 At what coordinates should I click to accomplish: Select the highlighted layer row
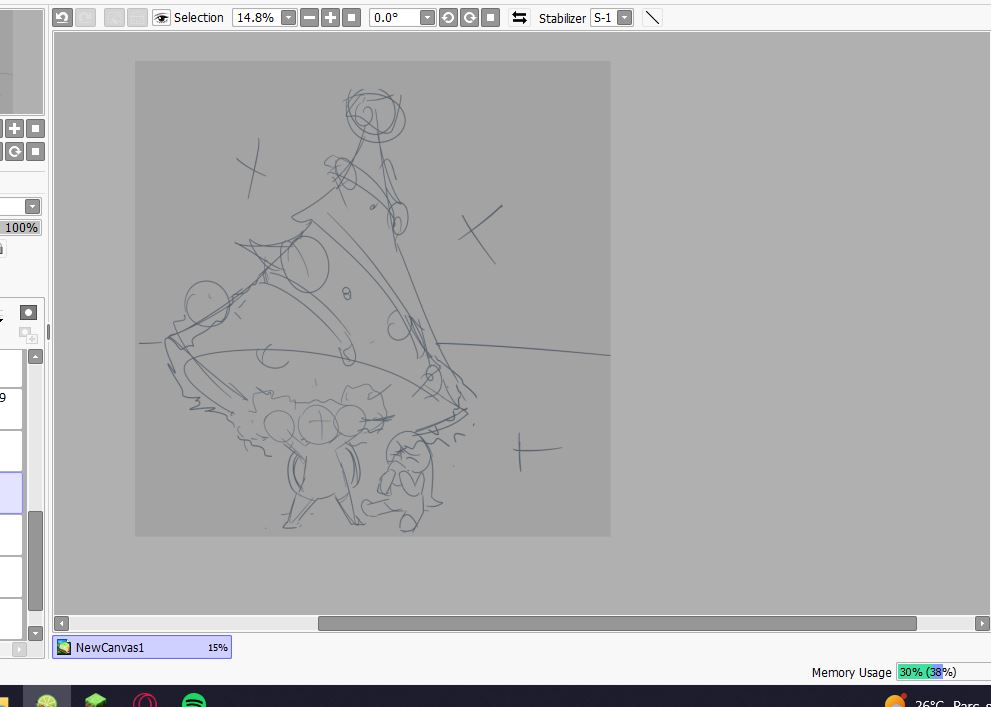pyautogui.click(x=11, y=493)
